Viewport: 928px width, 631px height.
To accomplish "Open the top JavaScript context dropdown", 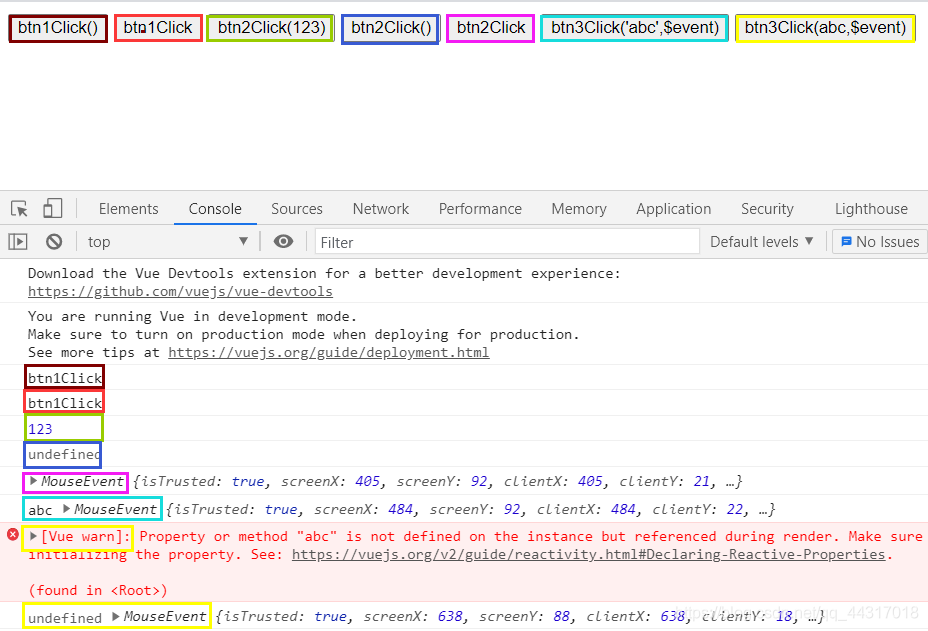I will point(167,242).
